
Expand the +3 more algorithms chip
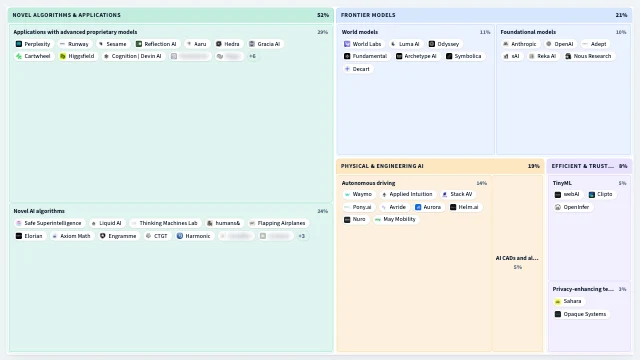pos(301,236)
